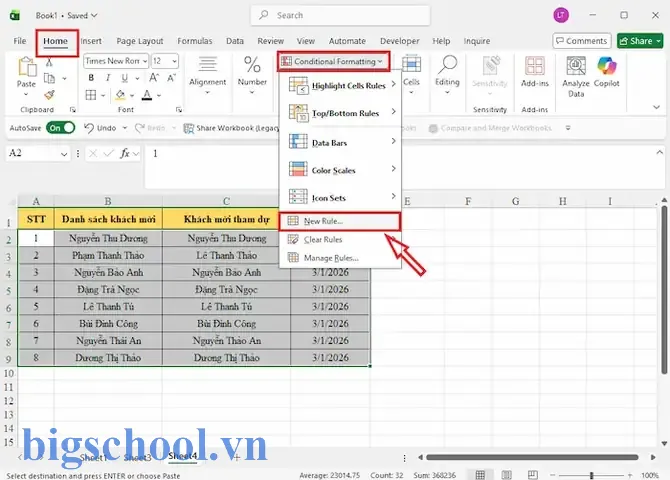This screenshot has width=670, height=480.
Task: Click the user account avatar LT
Action: (x=561, y=16)
